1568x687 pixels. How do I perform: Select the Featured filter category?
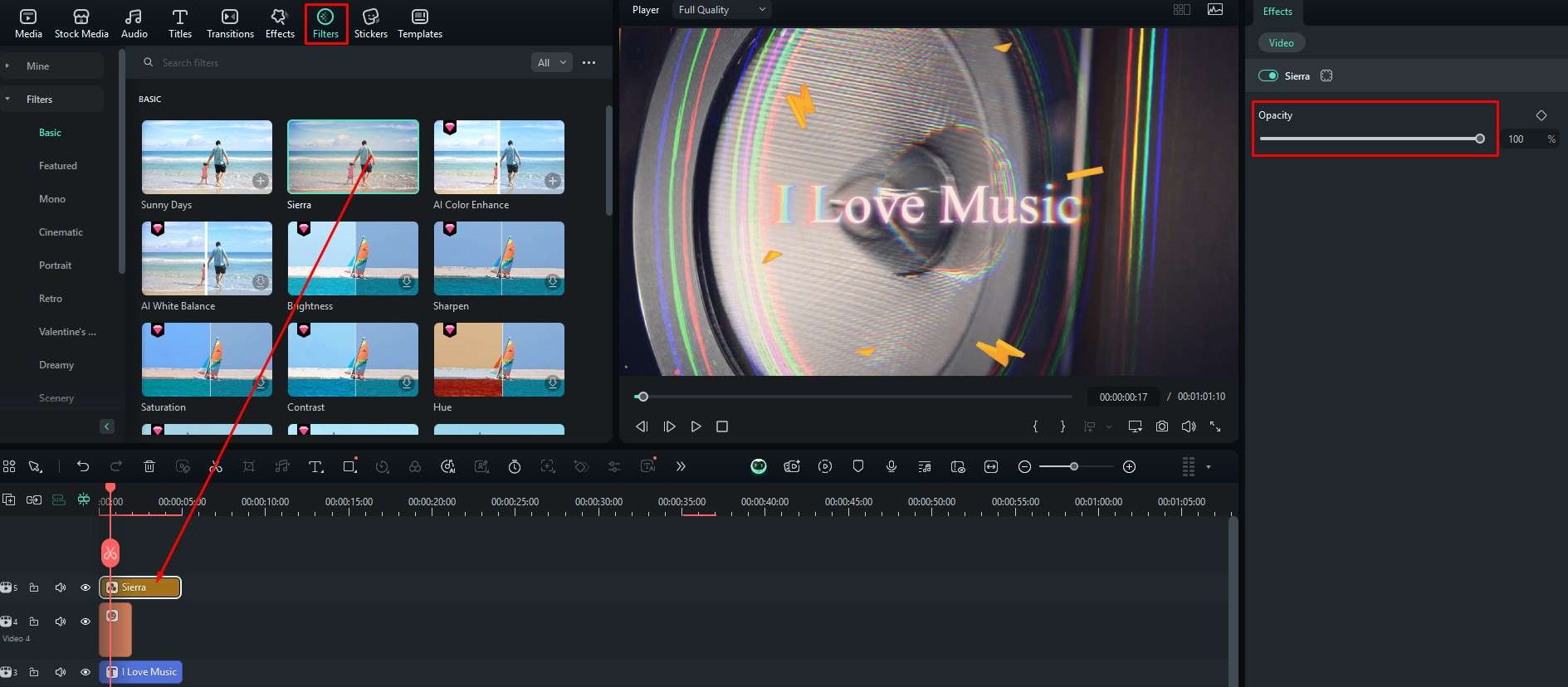[58, 166]
